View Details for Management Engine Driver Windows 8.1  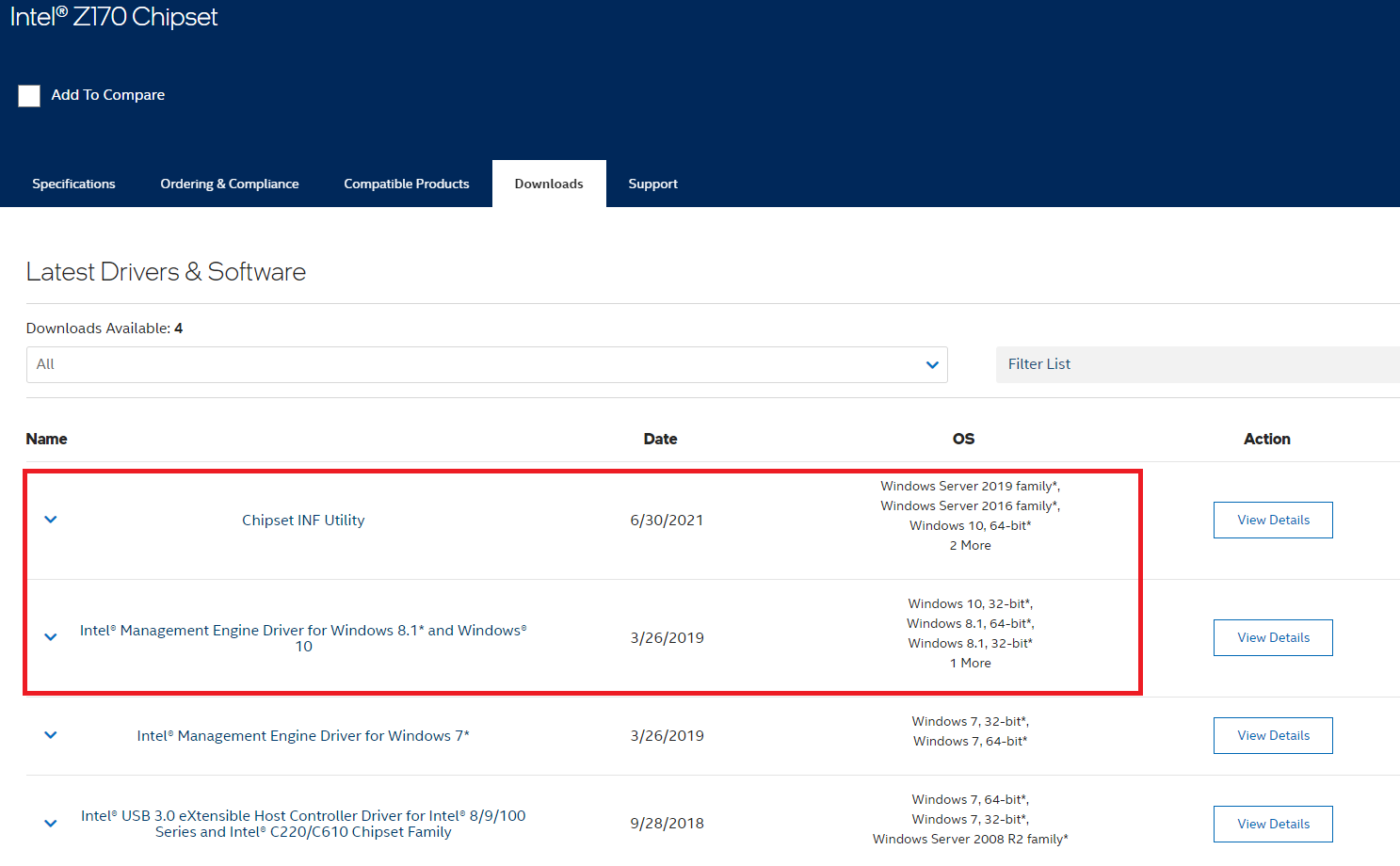click(1273, 637)
